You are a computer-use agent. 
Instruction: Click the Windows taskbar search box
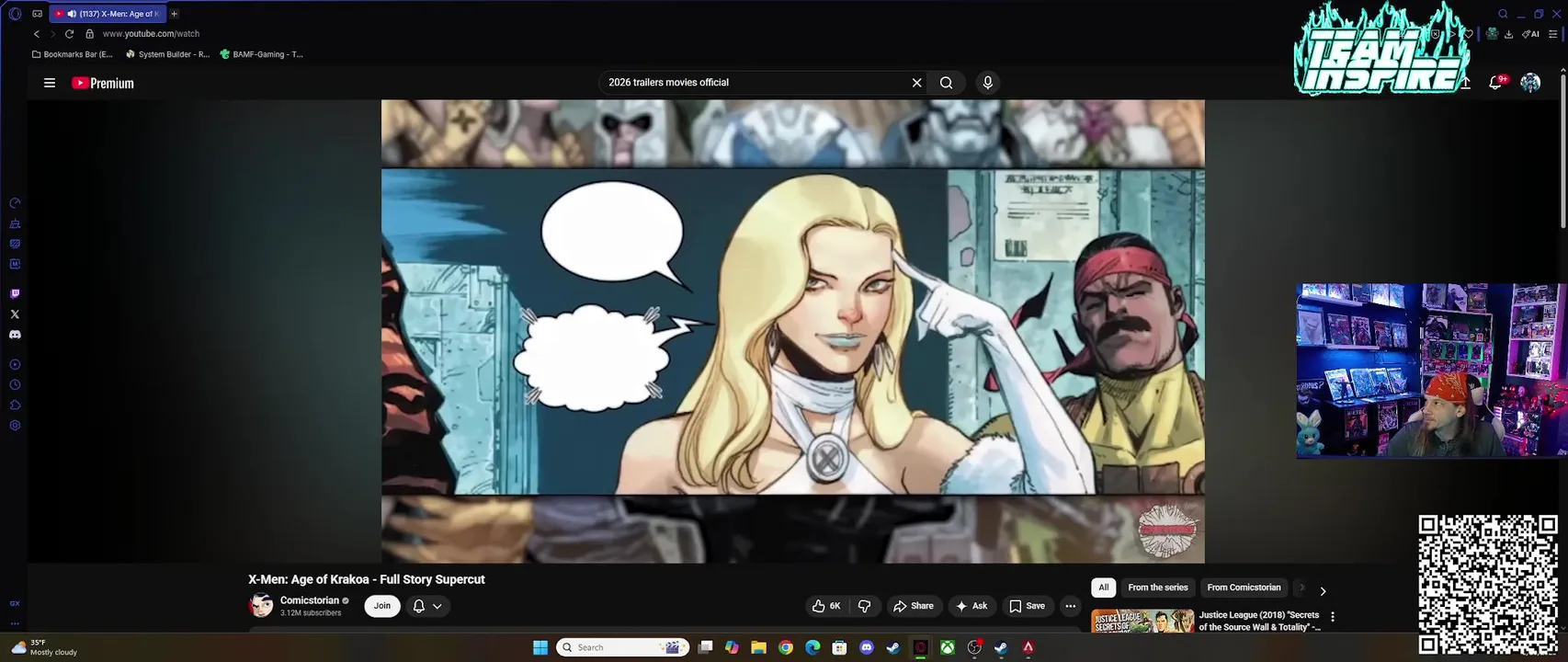(623, 647)
